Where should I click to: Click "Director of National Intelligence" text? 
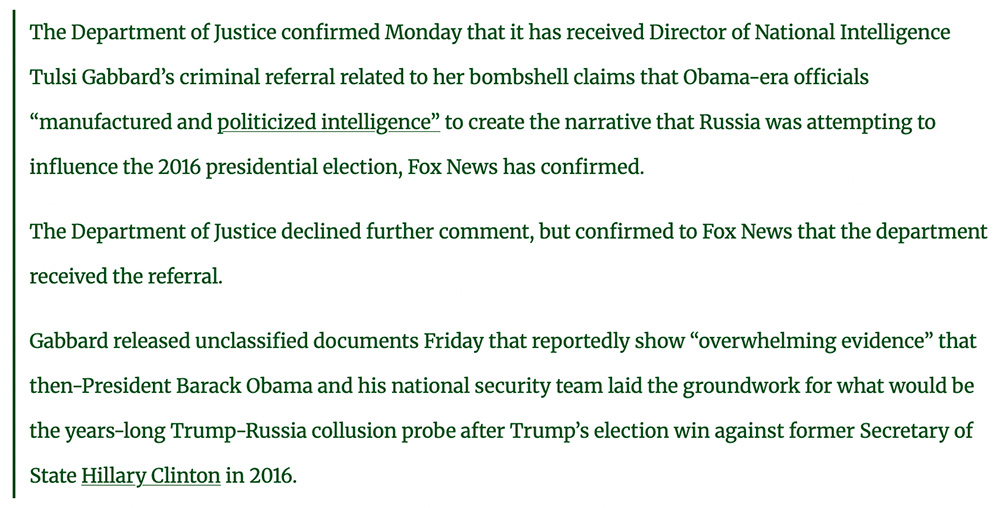click(800, 32)
